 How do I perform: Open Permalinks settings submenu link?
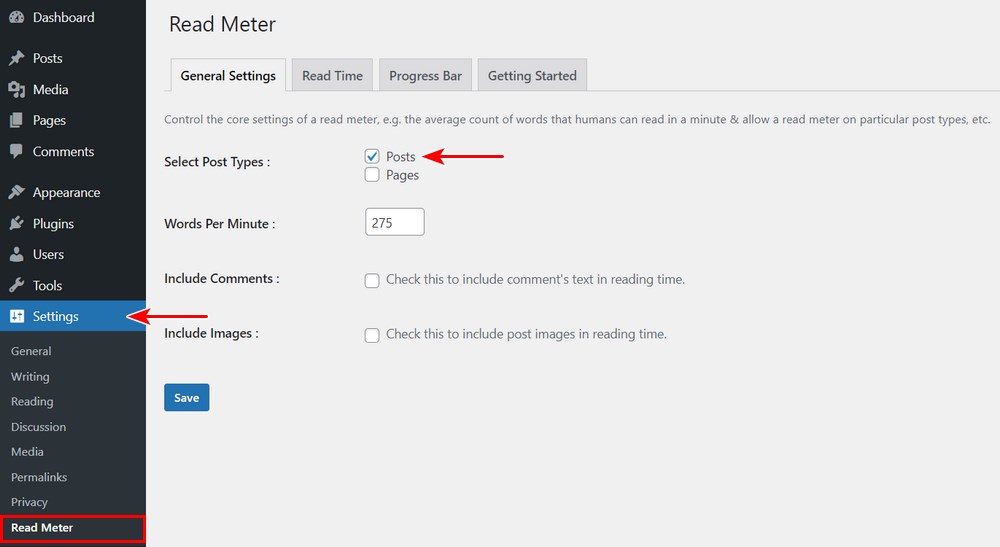click(39, 478)
